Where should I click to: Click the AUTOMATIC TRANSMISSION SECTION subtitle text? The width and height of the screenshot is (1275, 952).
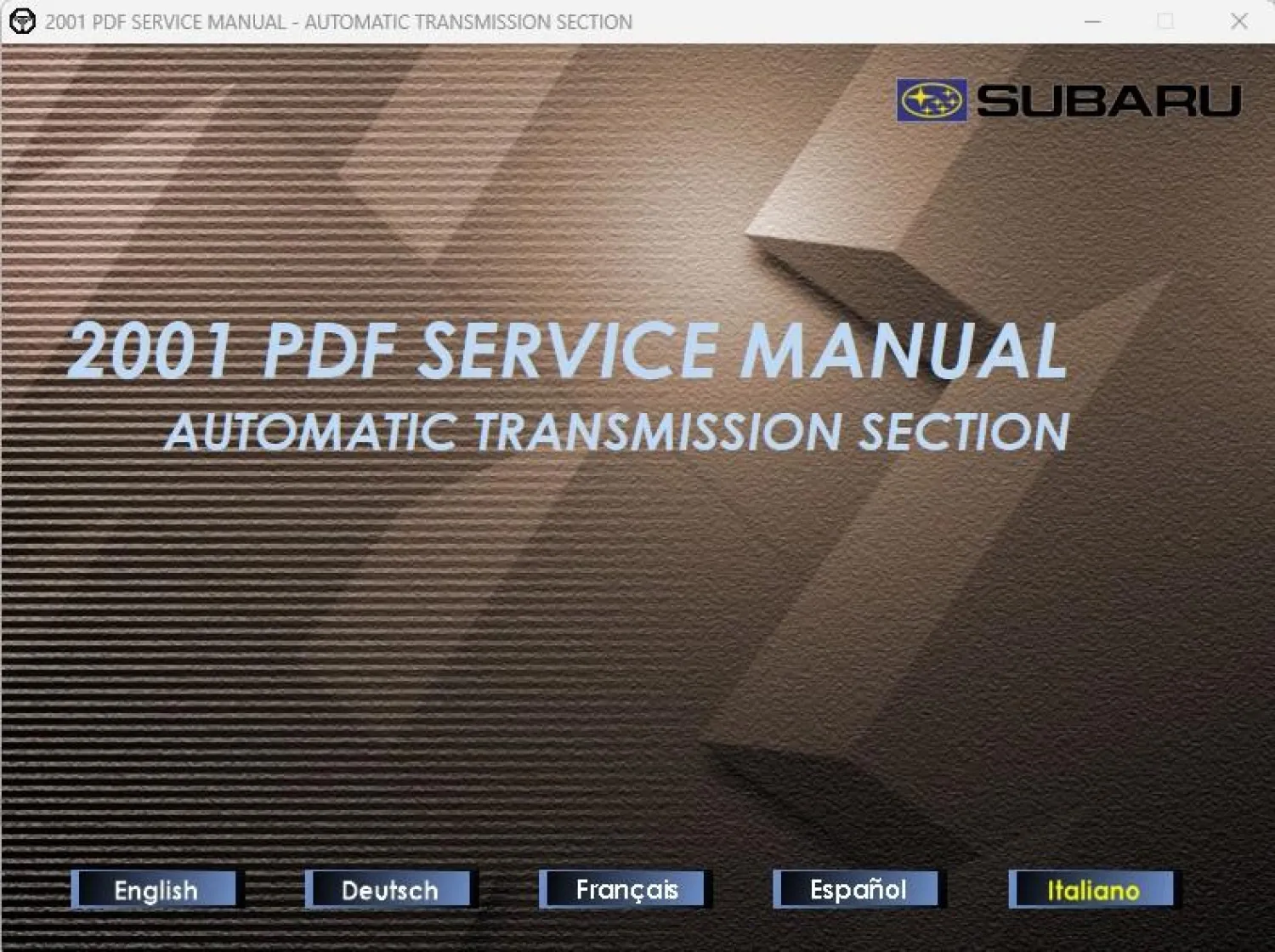[x=618, y=433]
